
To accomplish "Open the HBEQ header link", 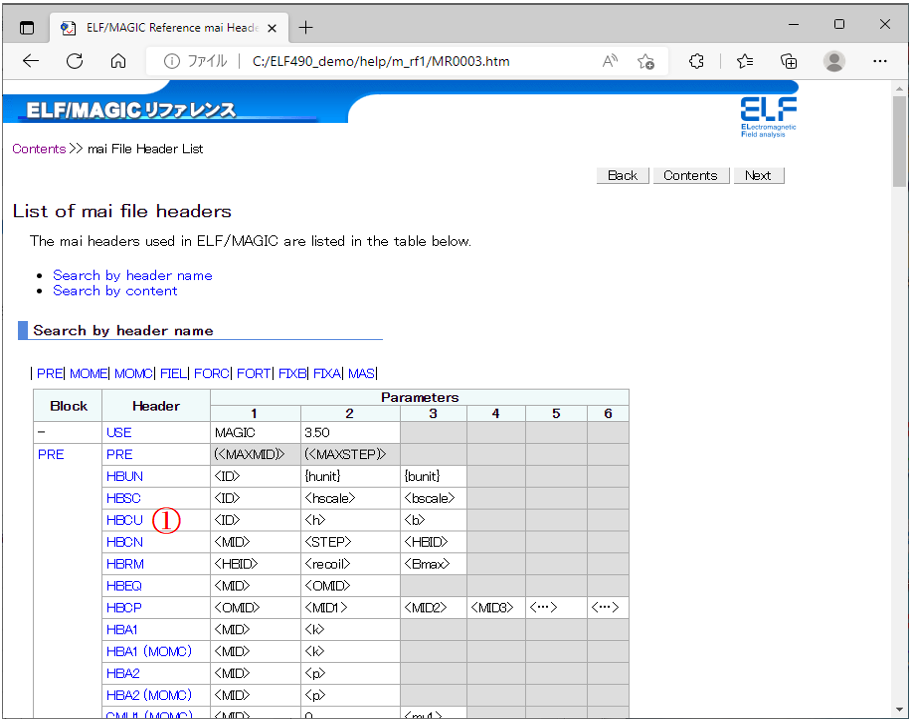I will click(124, 586).
